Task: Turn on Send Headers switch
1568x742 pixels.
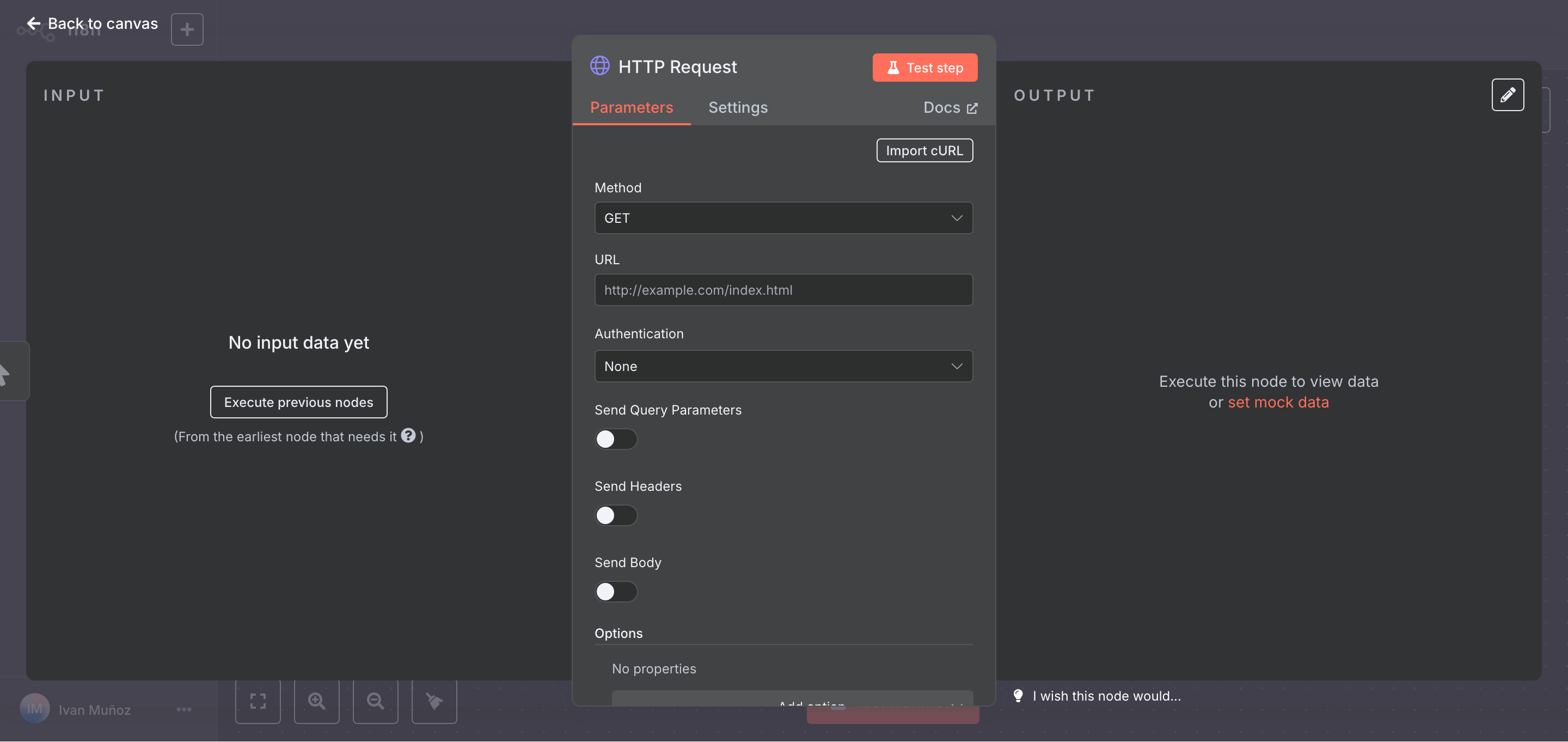Action: point(615,515)
